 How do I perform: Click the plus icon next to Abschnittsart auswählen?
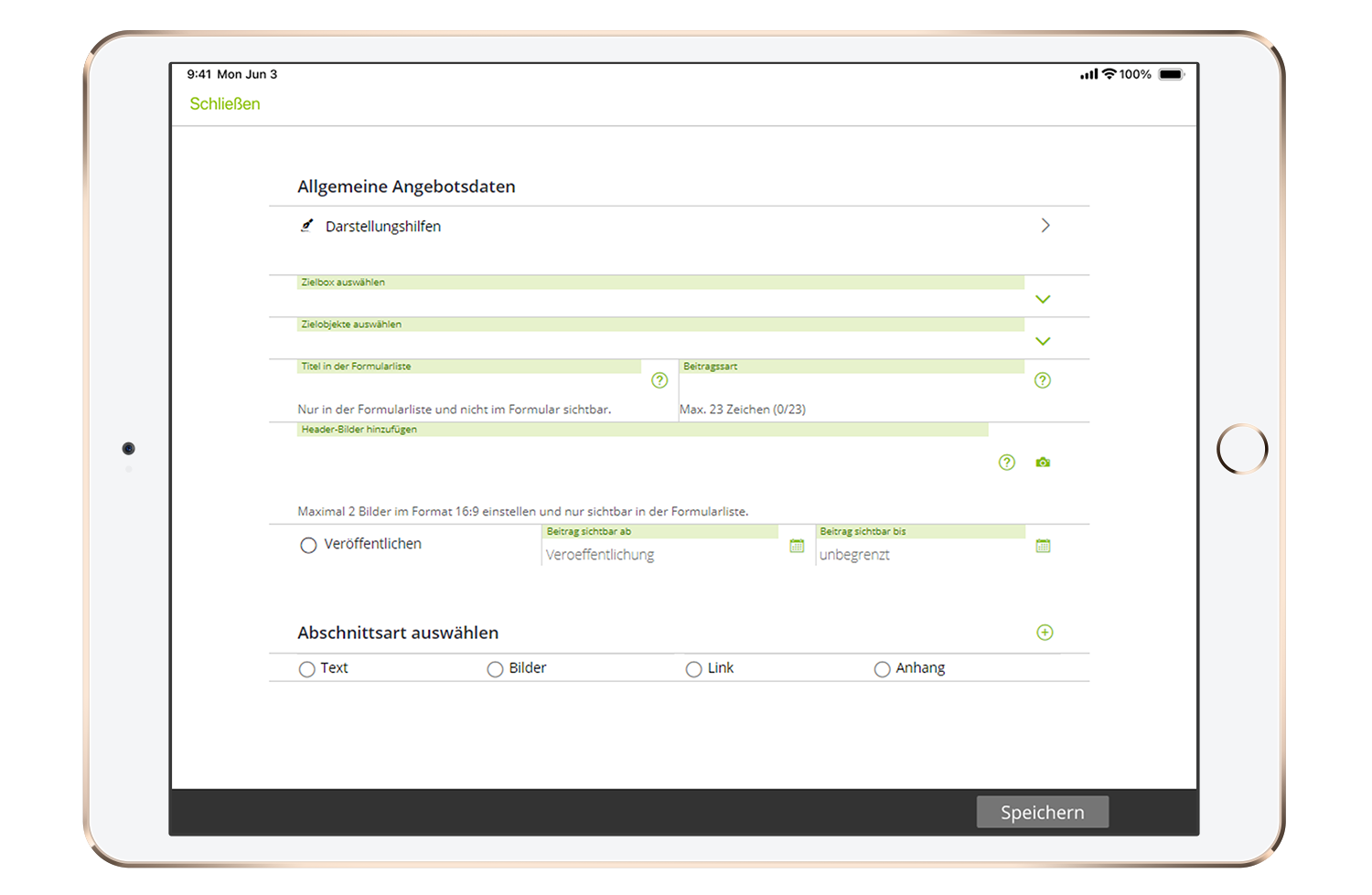coord(1045,633)
